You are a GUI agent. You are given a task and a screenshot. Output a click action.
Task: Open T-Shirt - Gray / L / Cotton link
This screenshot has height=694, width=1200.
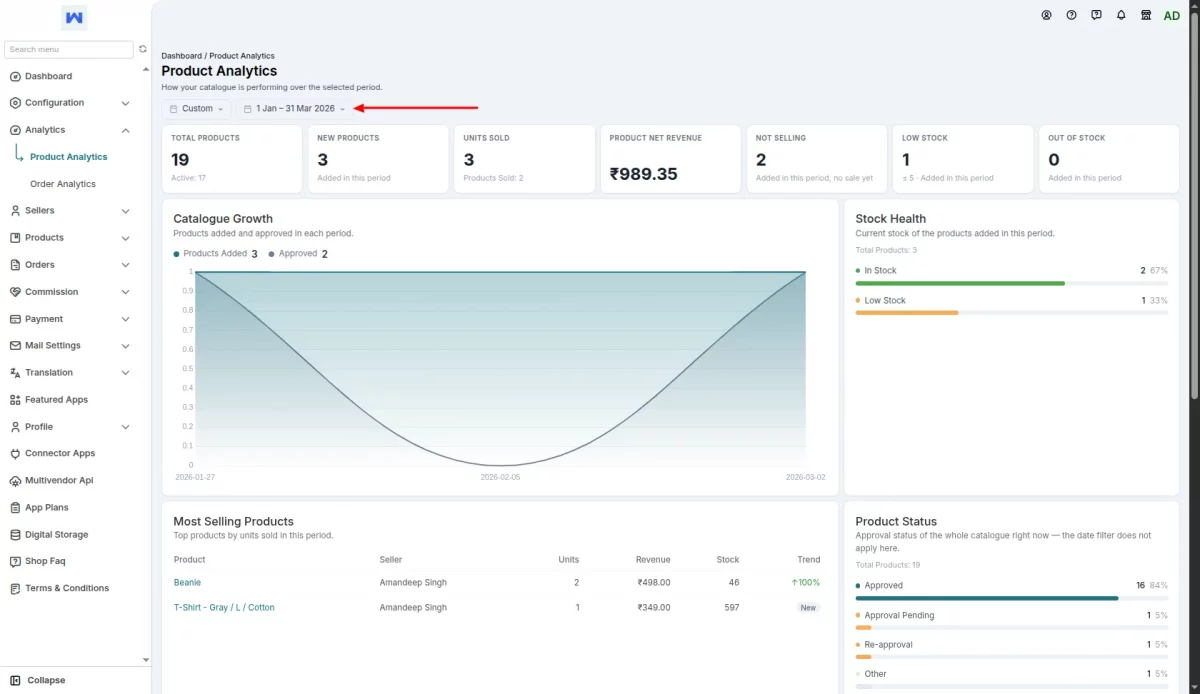[224, 607]
